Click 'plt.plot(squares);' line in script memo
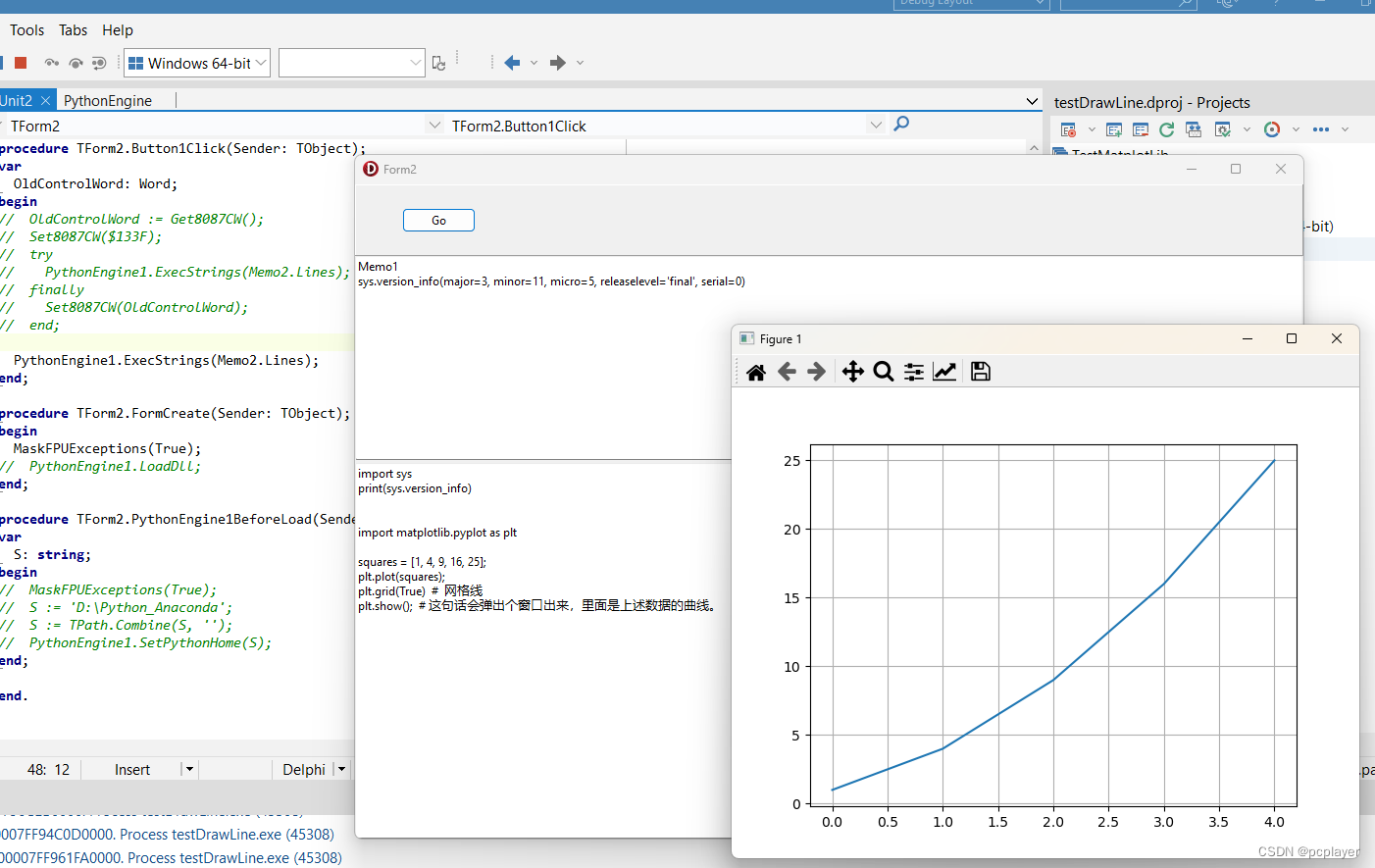The width and height of the screenshot is (1375, 868). point(401,577)
